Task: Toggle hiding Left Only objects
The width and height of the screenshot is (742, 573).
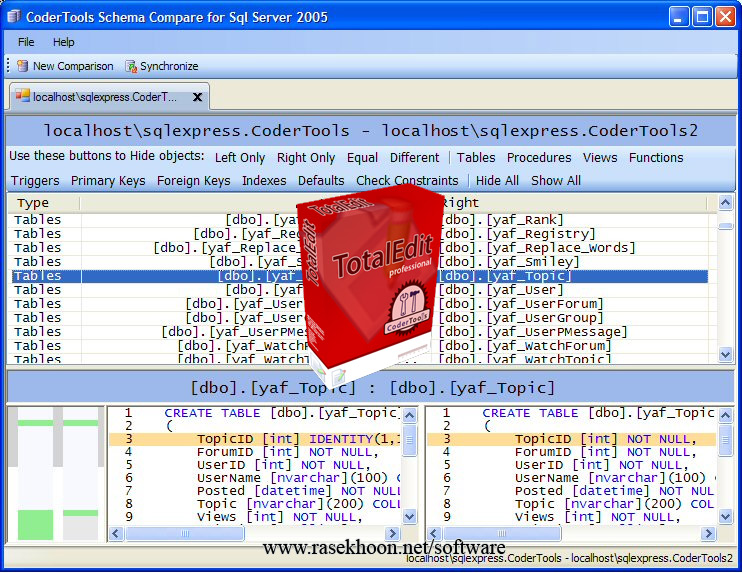Action: (240, 158)
